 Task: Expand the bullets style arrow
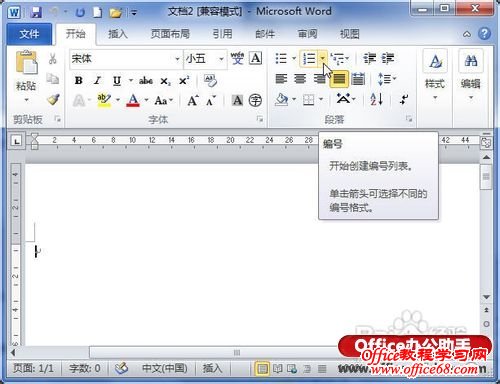coord(294,59)
